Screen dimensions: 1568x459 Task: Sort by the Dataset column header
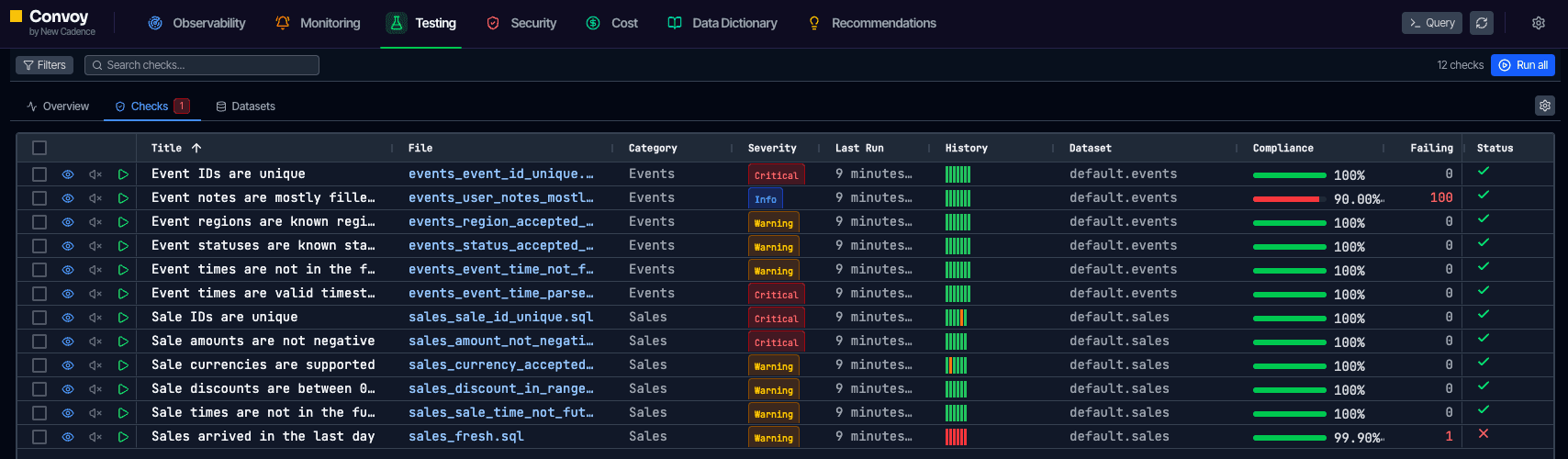point(1091,148)
